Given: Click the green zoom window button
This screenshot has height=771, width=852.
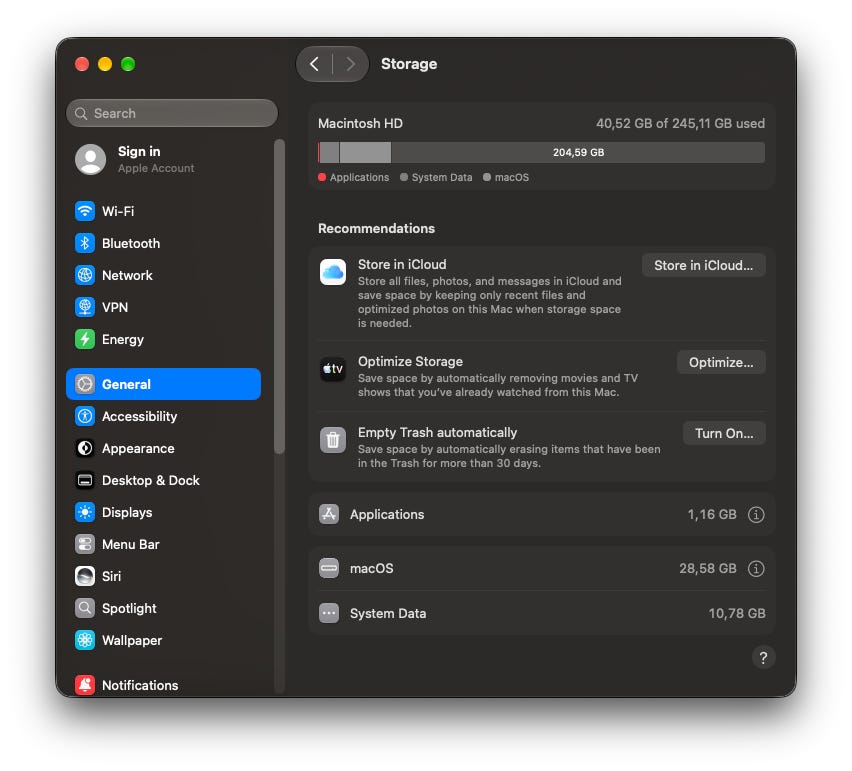Looking at the screenshot, I should pyautogui.click(x=128, y=64).
